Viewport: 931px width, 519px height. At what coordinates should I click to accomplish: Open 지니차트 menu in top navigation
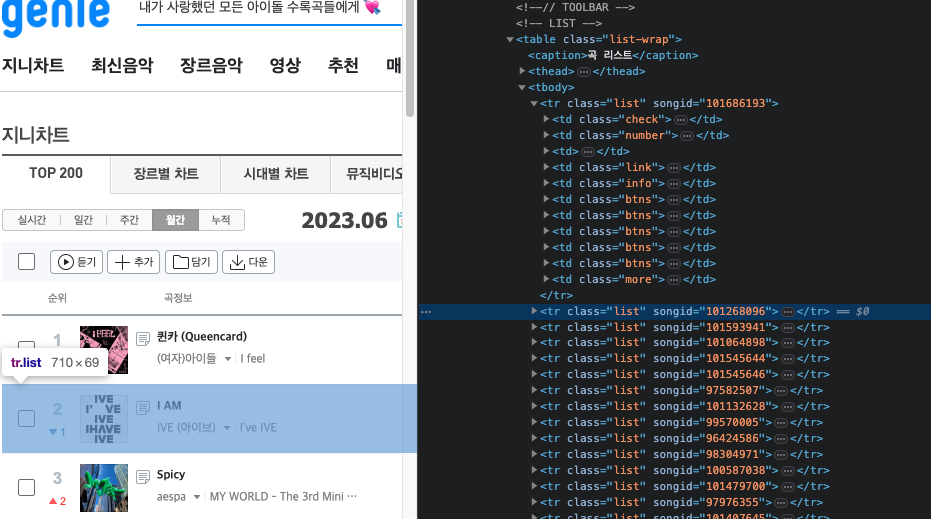(x=33, y=65)
